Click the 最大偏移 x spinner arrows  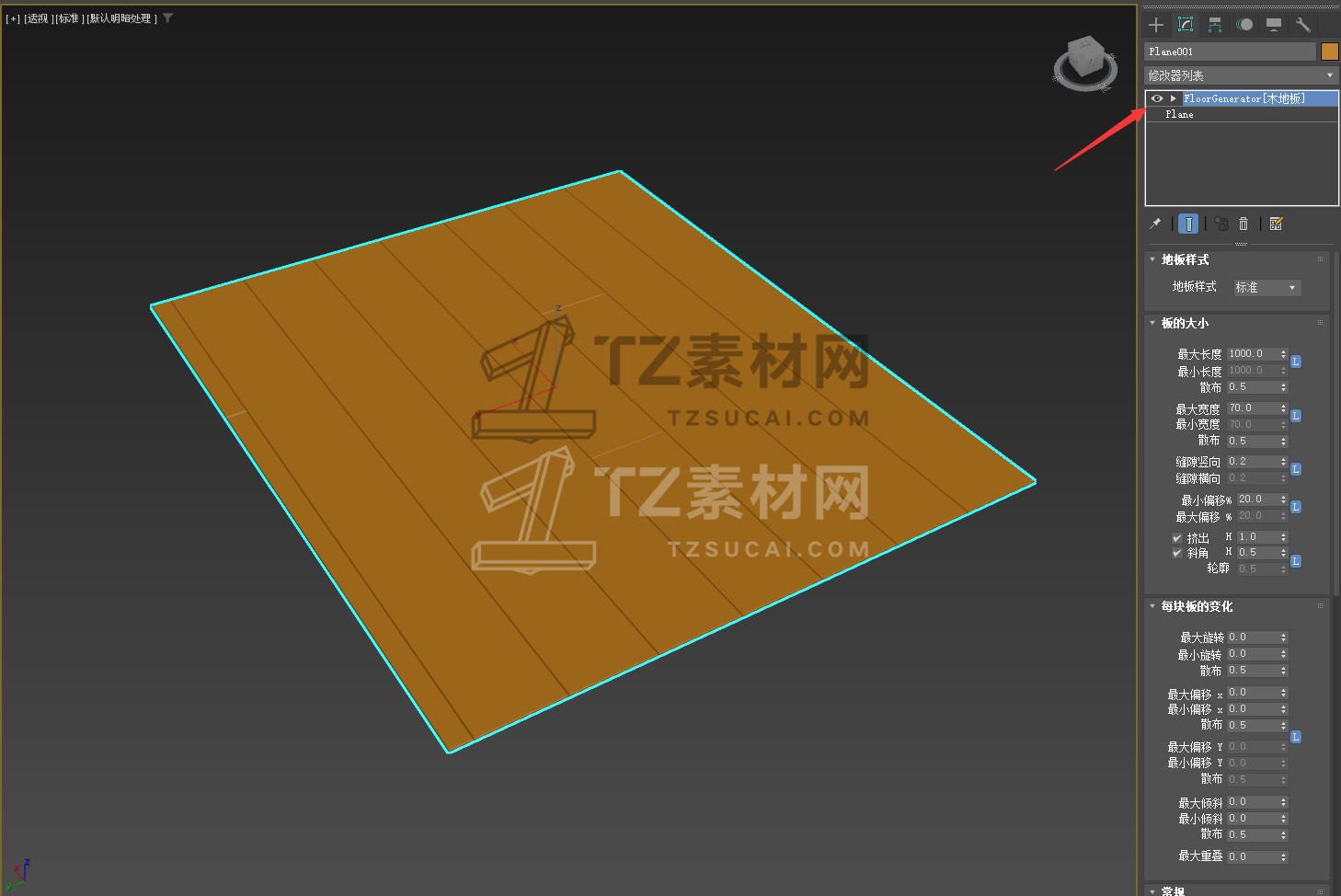coord(1284,693)
